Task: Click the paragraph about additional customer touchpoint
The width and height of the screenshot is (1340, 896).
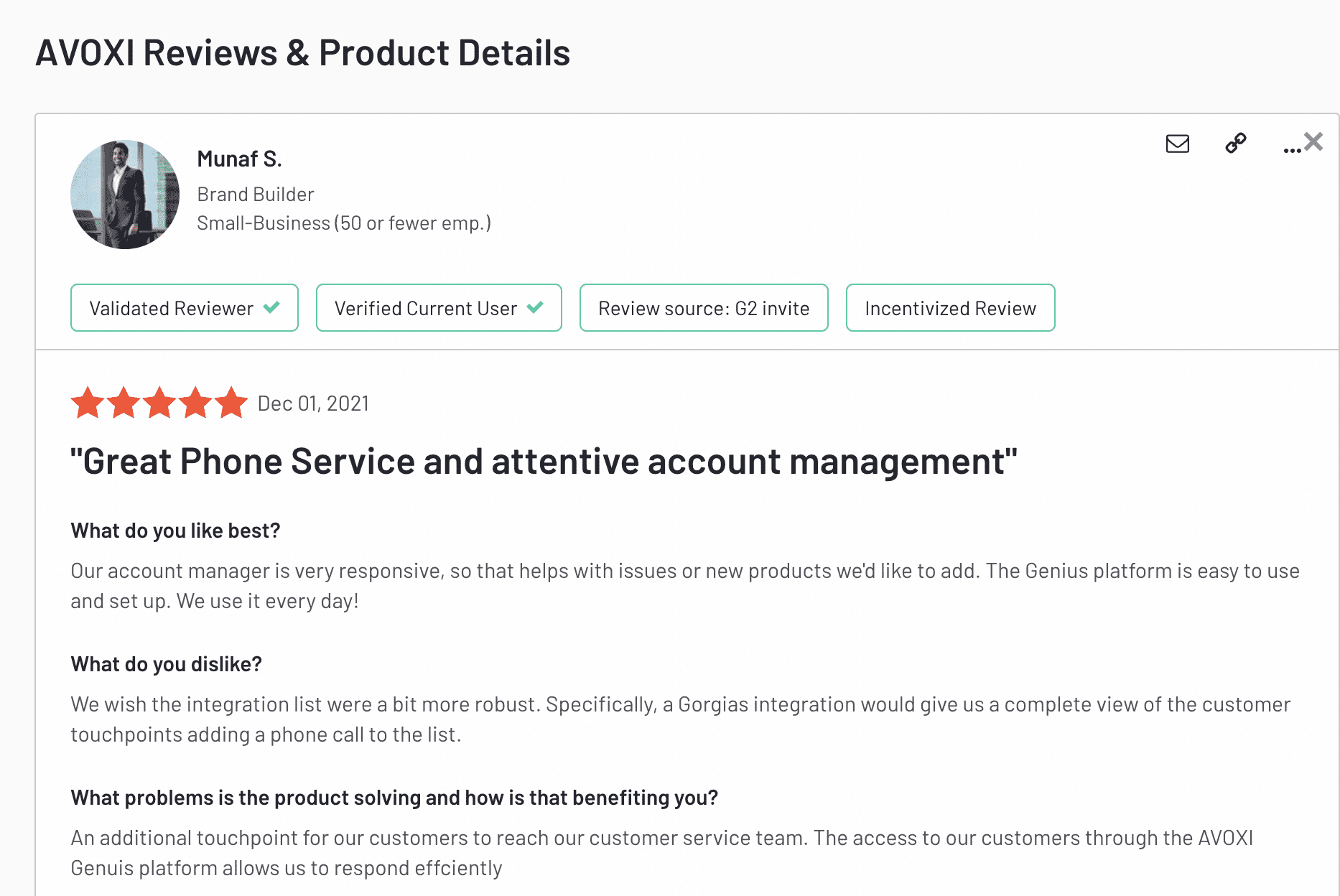Action: click(x=662, y=853)
